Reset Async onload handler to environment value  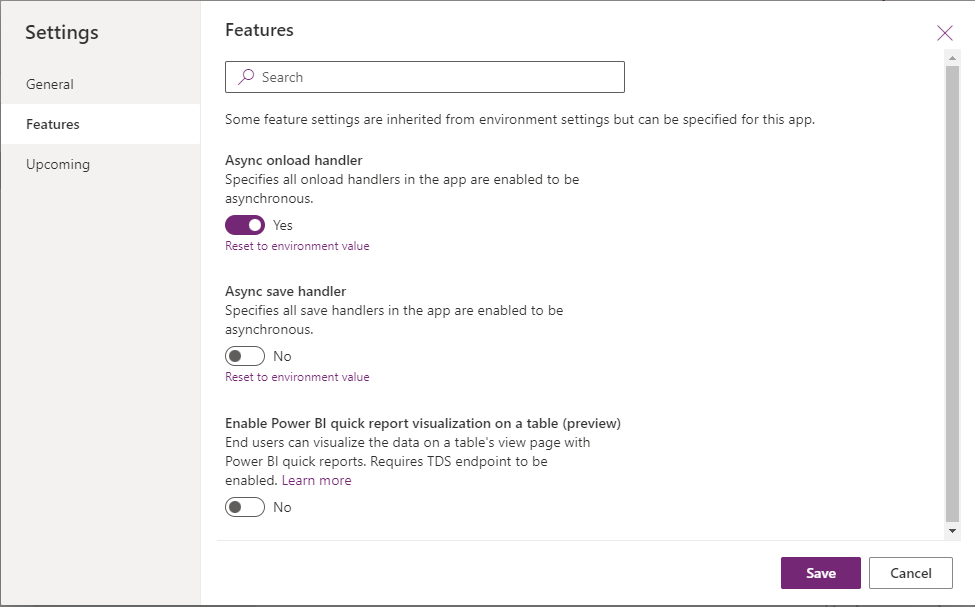coord(297,245)
